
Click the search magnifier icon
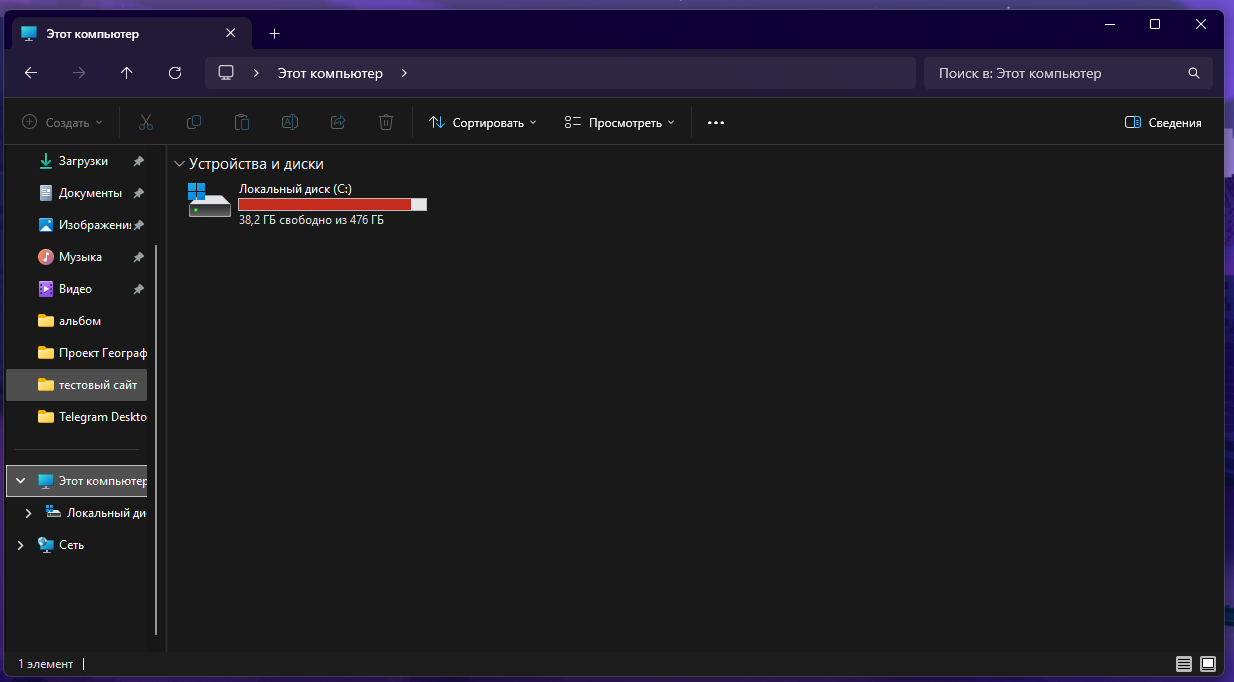coord(1193,73)
